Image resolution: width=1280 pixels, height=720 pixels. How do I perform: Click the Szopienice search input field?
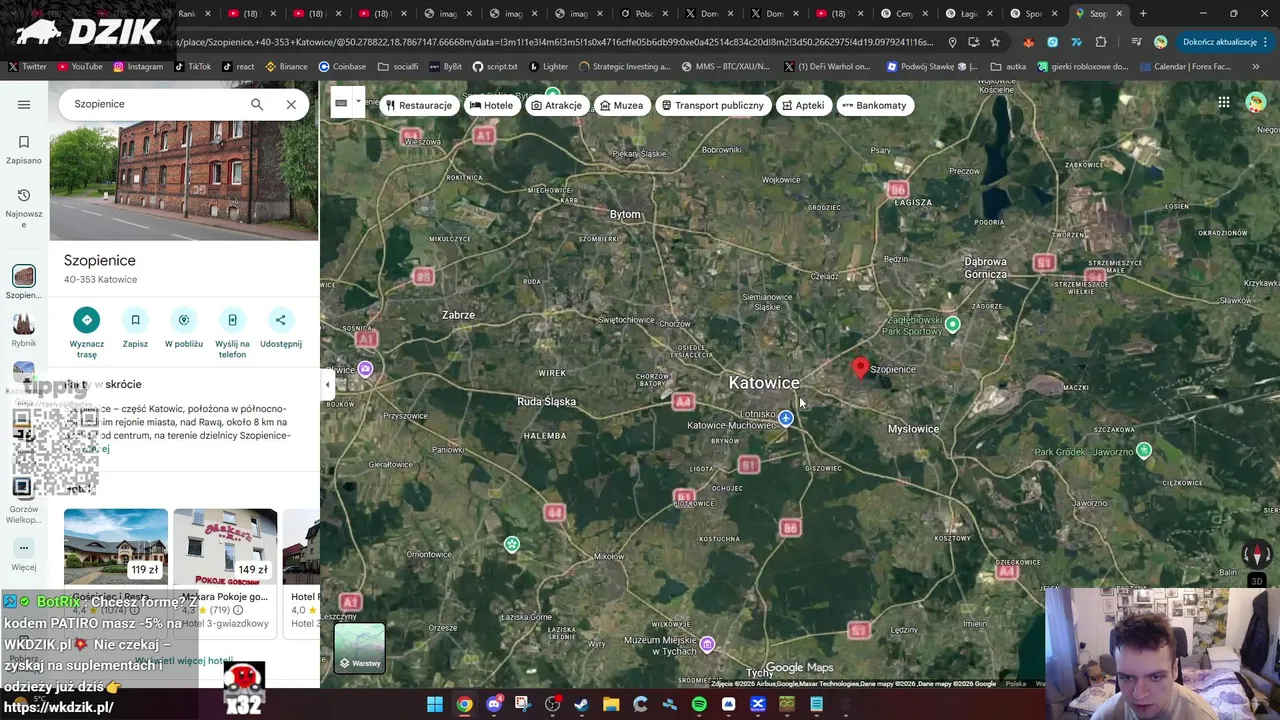pyautogui.click(x=155, y=104)
